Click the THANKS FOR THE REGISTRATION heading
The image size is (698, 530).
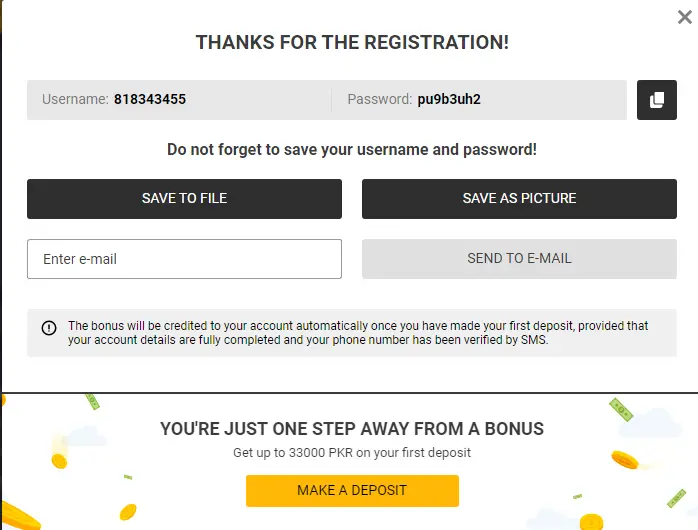pyautogui.click(x=352, y=43)
